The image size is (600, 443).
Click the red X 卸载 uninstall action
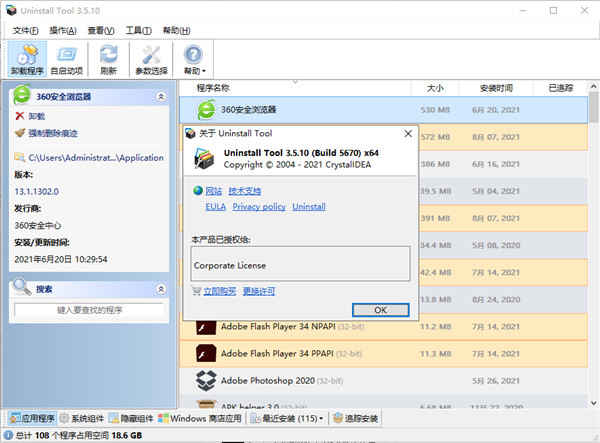(30, 116)
